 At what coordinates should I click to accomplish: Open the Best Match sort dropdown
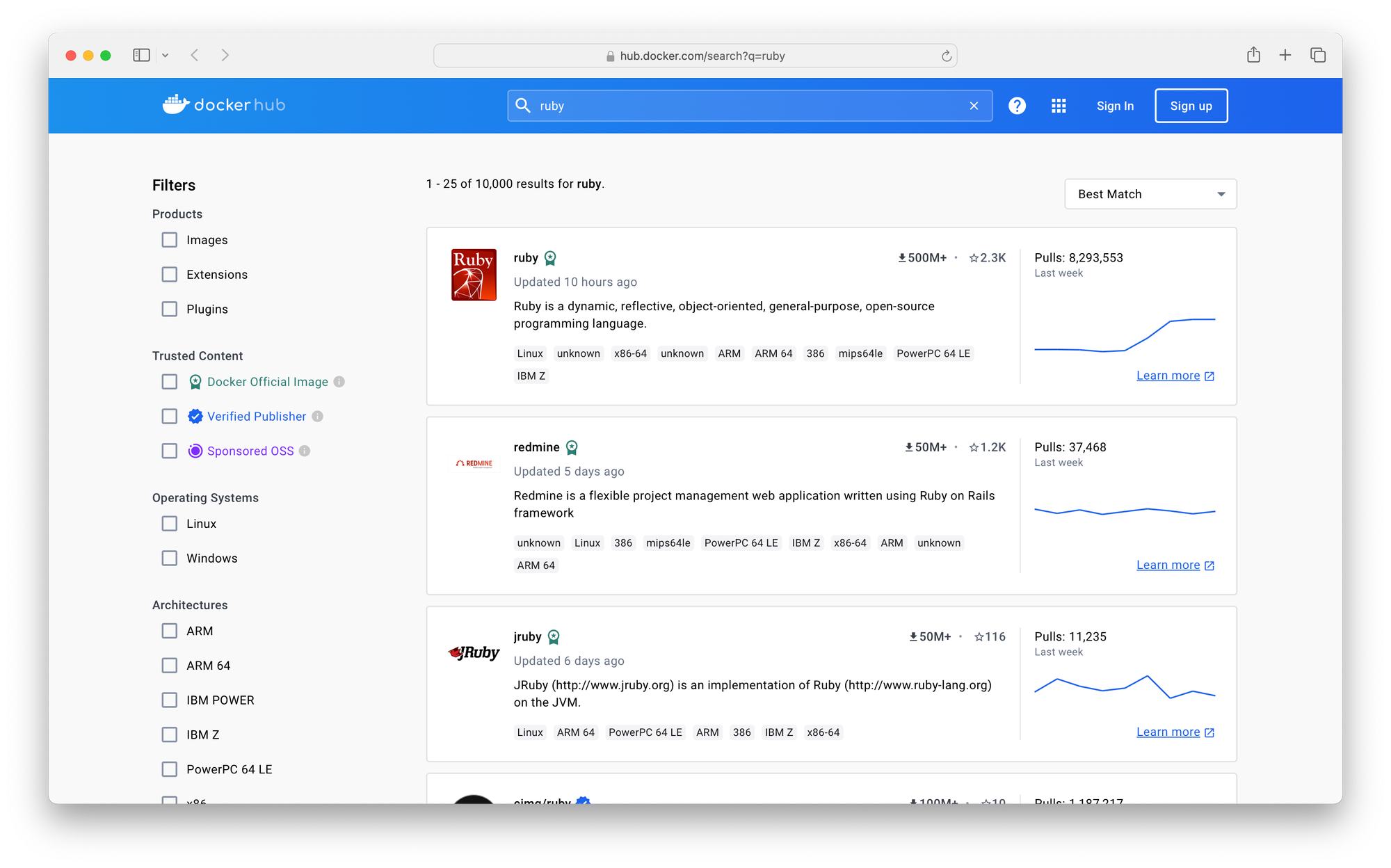(1149, 194)
